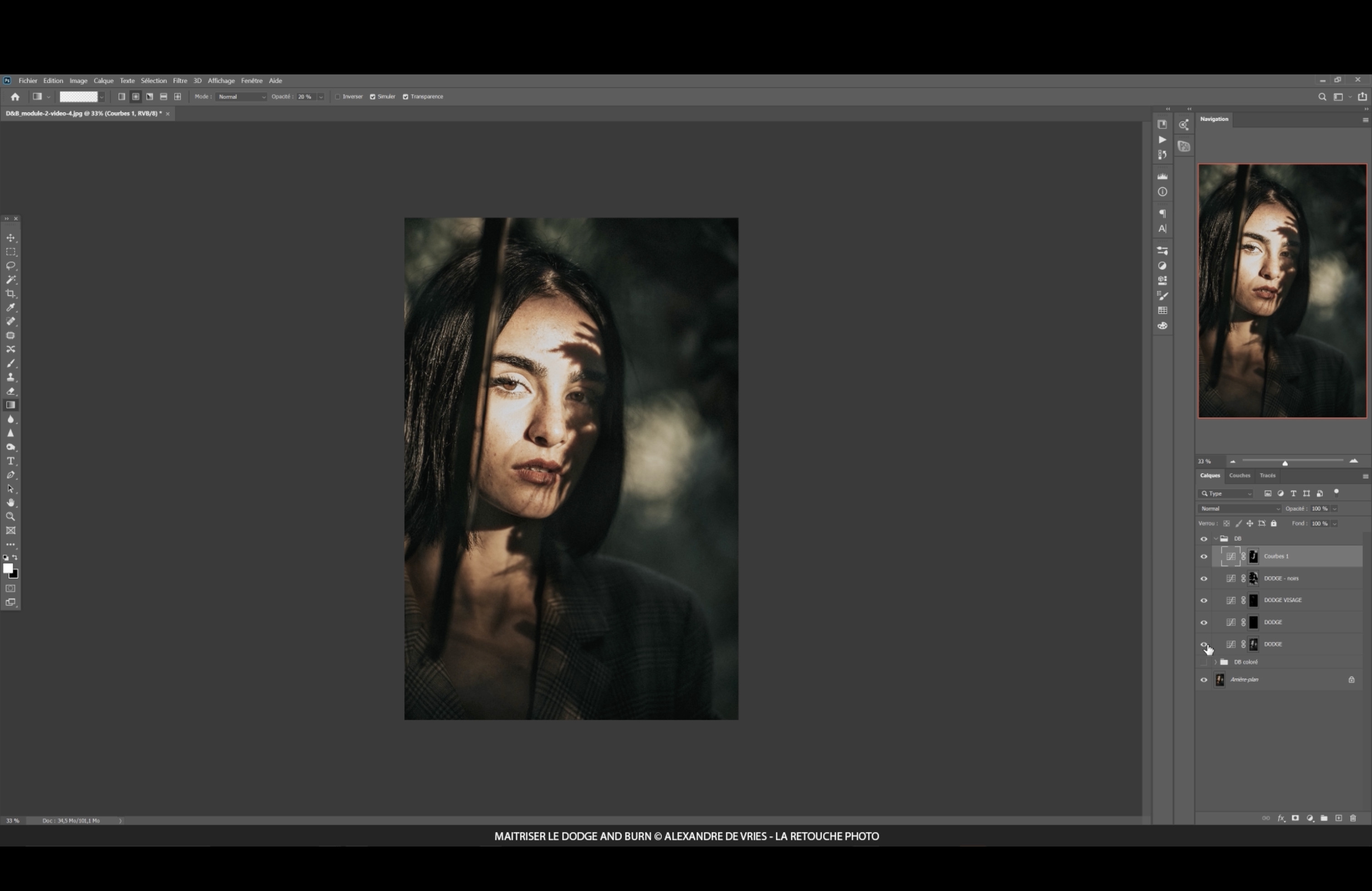The image size is (1372, 891).
Task: Expand the DB coloré group
Action: (x=1216, y=662)
